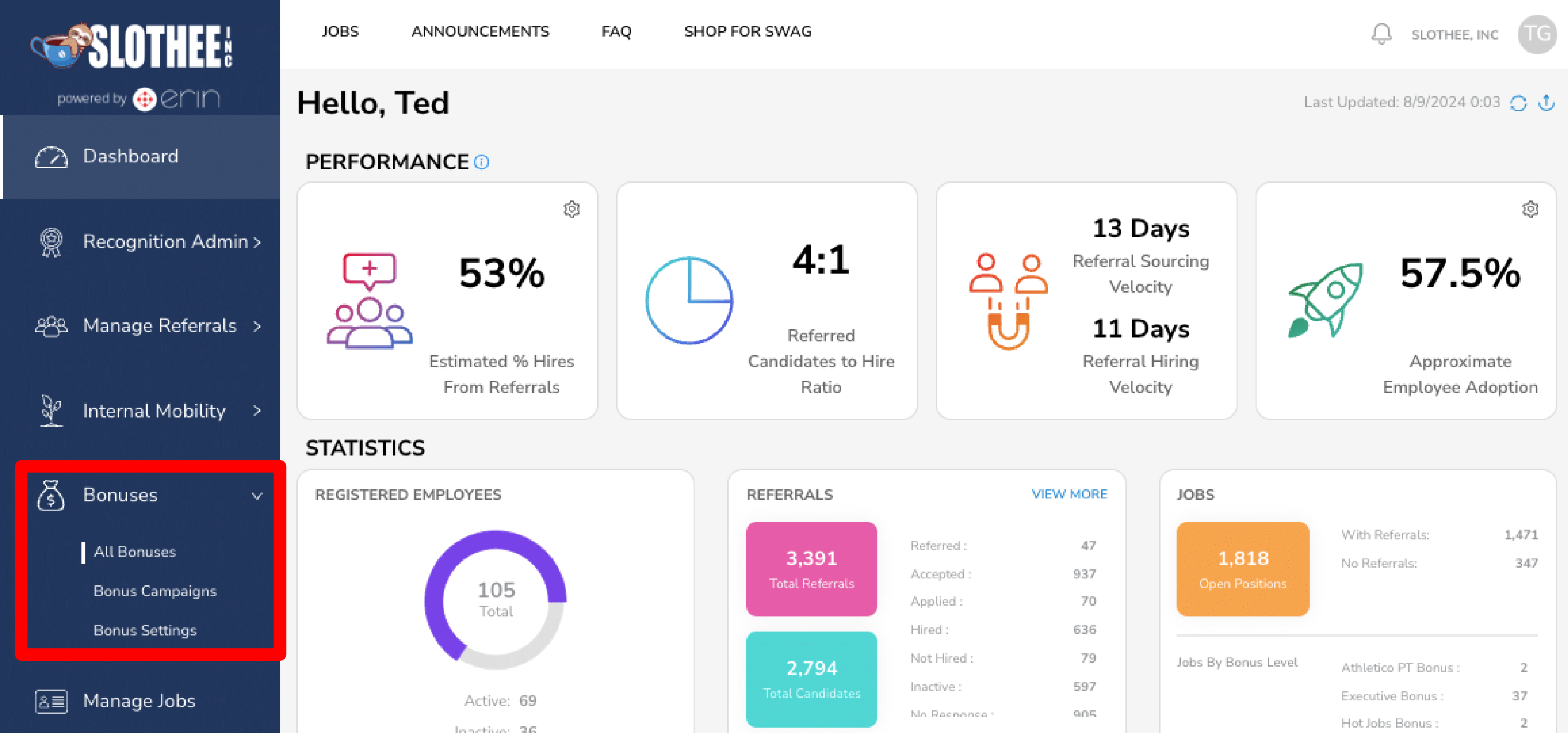Click View More in Referrals panel
This screenshot has width=1568, height=733.
1069,494
